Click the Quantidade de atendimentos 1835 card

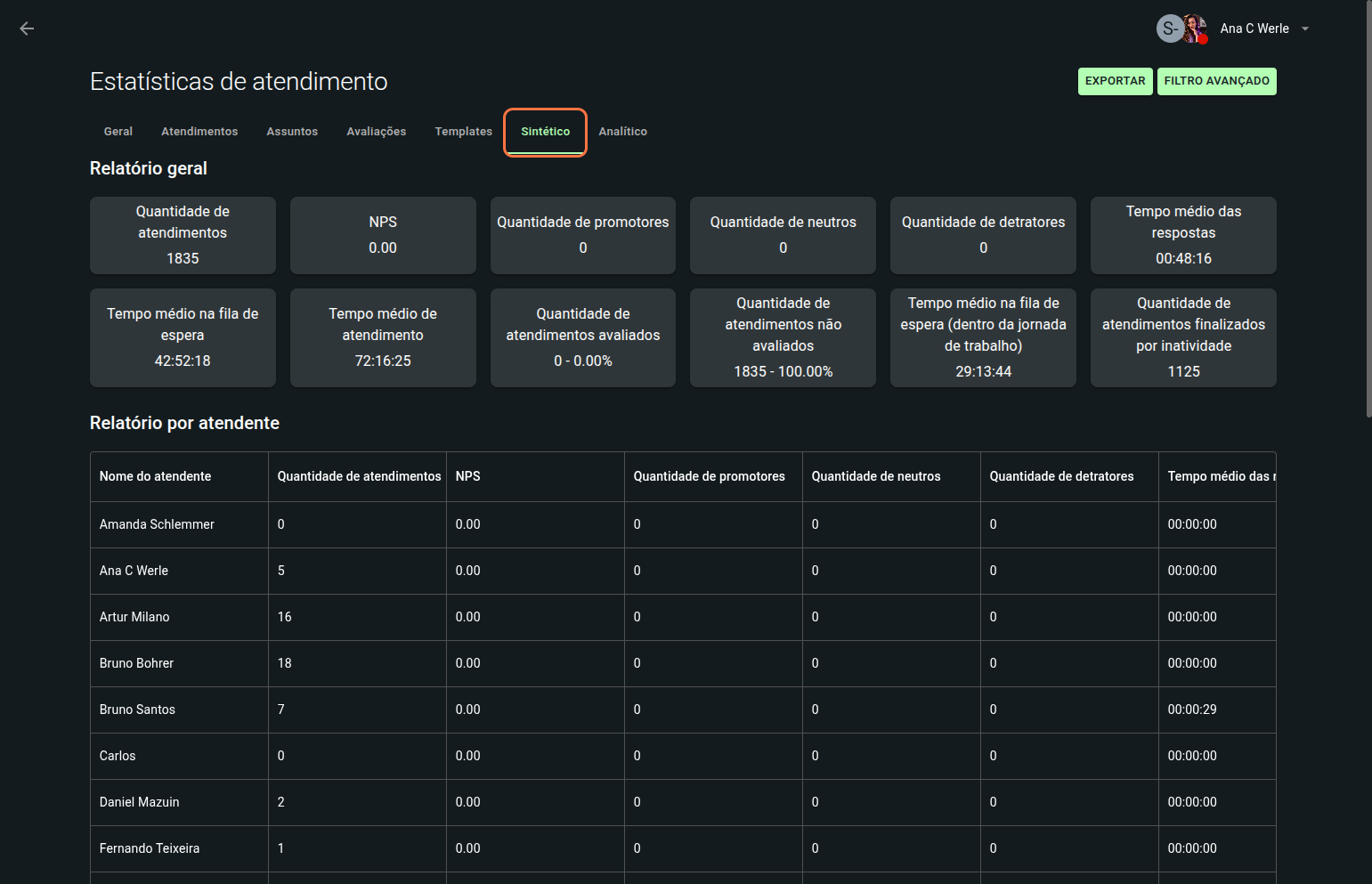183,235
